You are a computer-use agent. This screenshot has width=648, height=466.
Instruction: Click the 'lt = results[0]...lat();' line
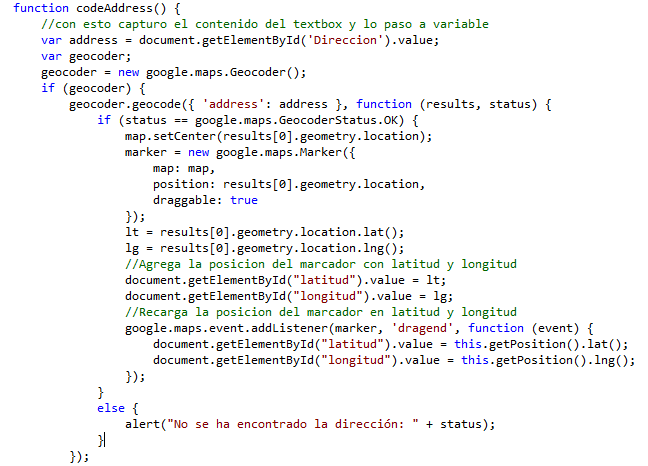pos(264,233)
